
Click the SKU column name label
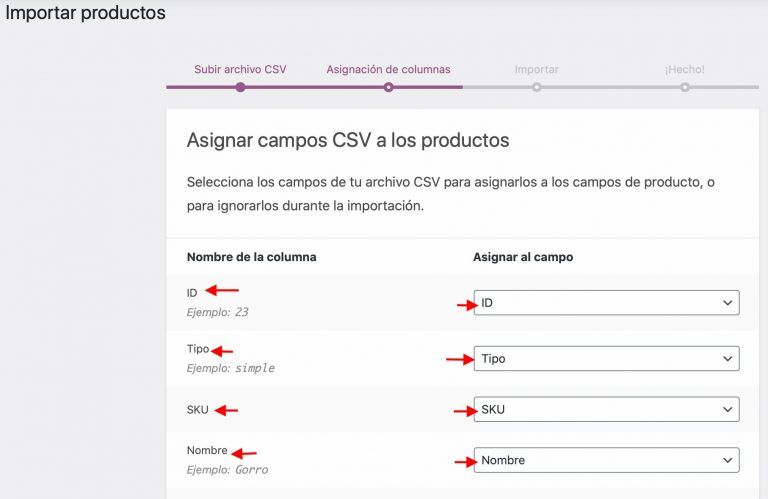[x=197, y=410]
